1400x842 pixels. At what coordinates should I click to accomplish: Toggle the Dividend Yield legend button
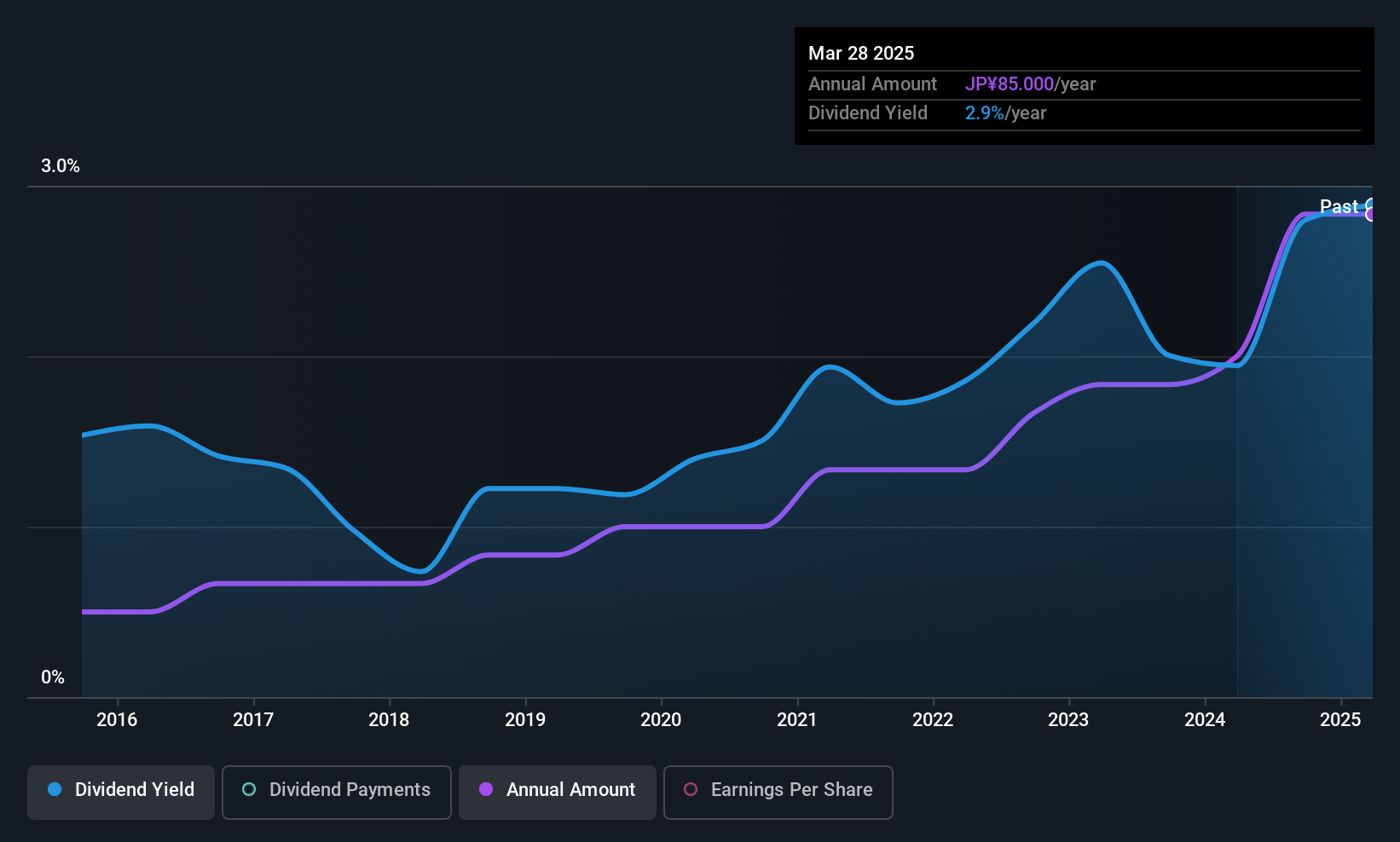(x=121, y=792)
